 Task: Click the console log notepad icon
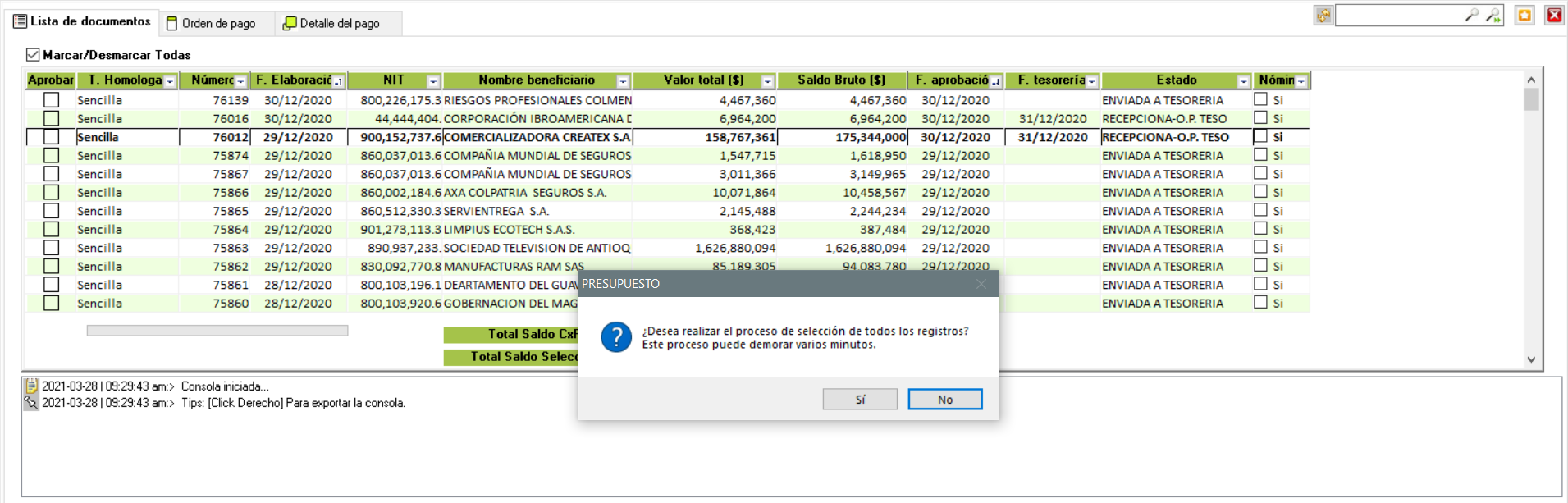tap(31, 386)
